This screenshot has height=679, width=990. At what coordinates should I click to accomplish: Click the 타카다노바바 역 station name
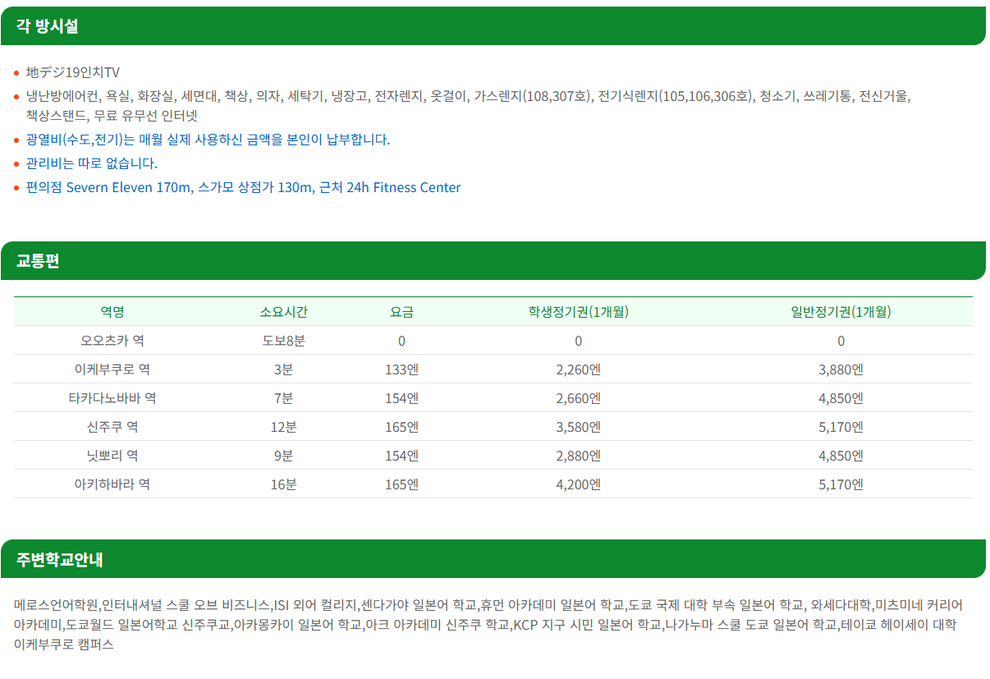tap(112, 398)
